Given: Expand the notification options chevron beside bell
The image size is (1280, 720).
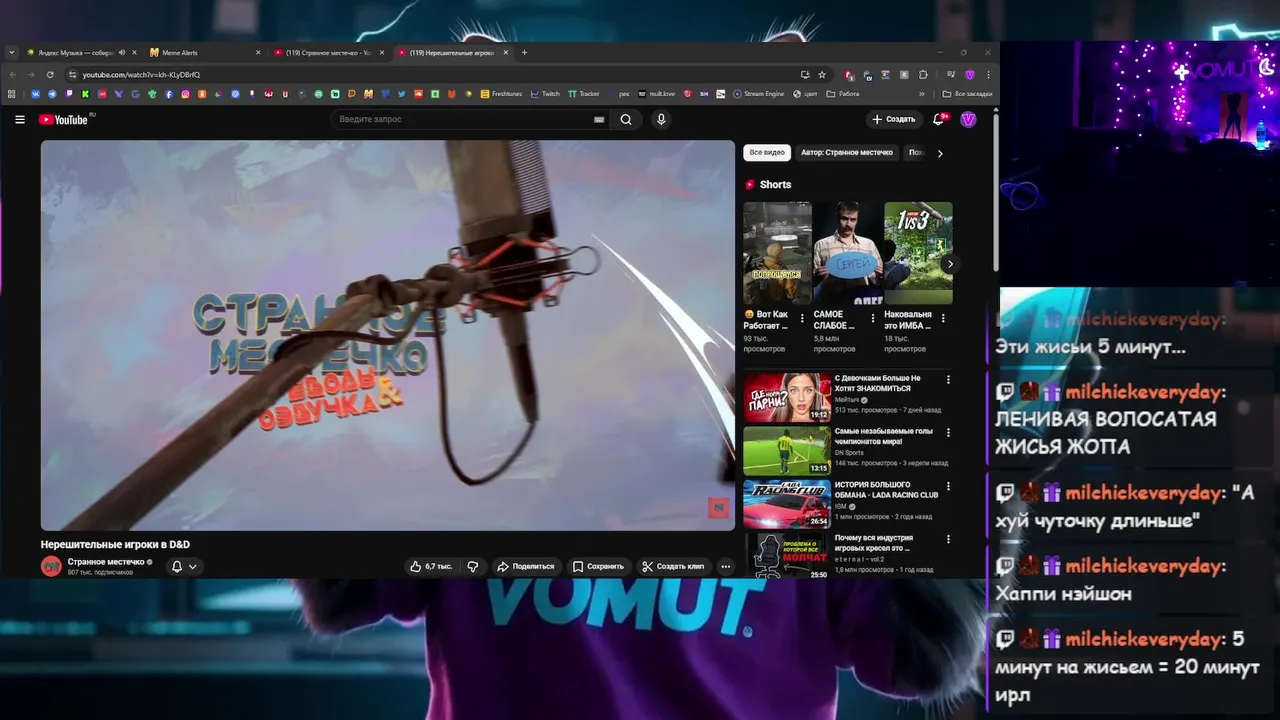Looking at the screenshot, I should click(193, 566).
